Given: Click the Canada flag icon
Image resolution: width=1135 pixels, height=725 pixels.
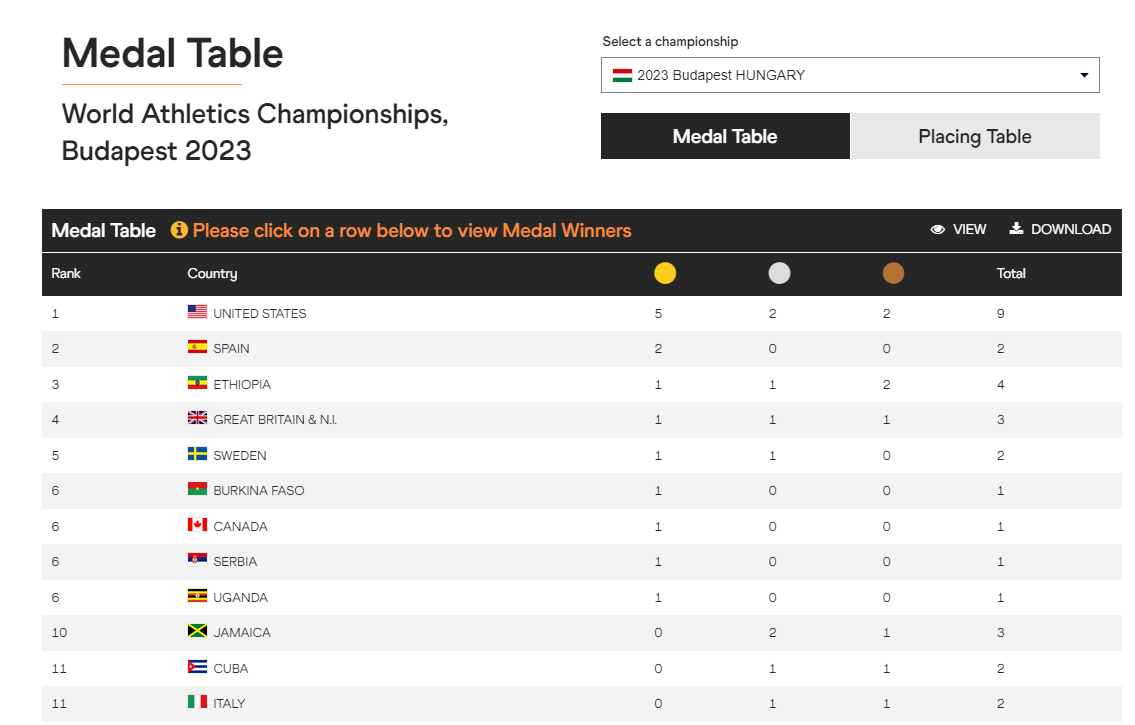Looking at the screenshot, I should click(x=197, y=525).
